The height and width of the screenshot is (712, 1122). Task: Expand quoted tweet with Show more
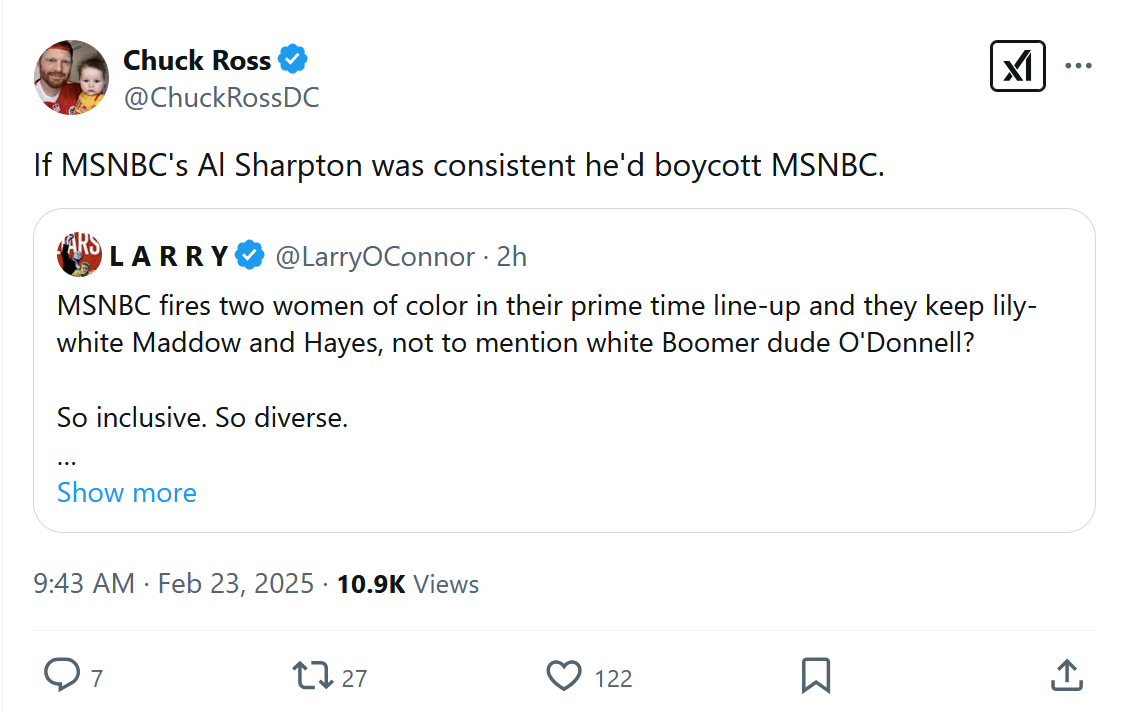(127, 492)
